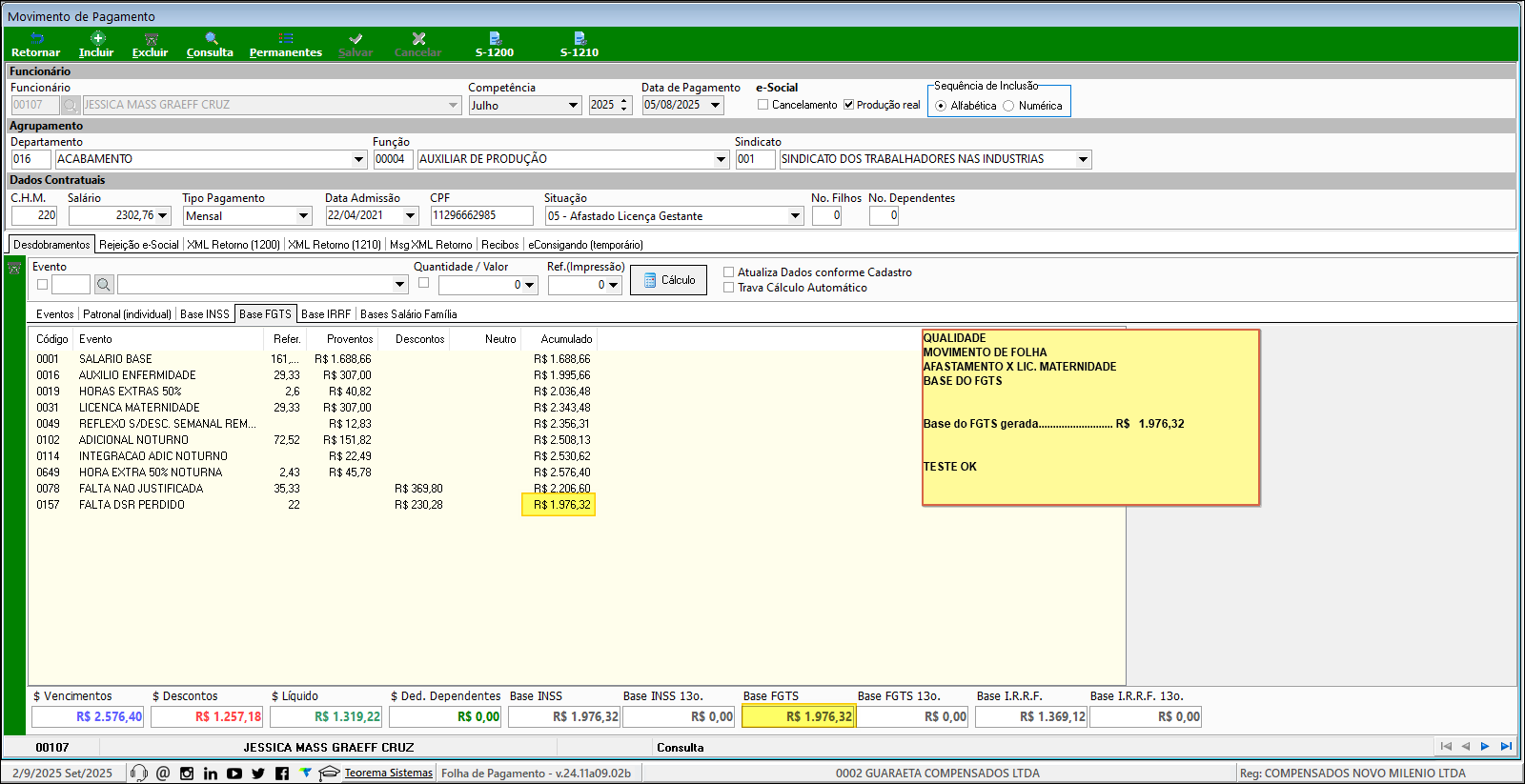The image size is (1525, 784).
Task: Select the LICENCA MATERNIDADE event row
Action: (314, 408)
